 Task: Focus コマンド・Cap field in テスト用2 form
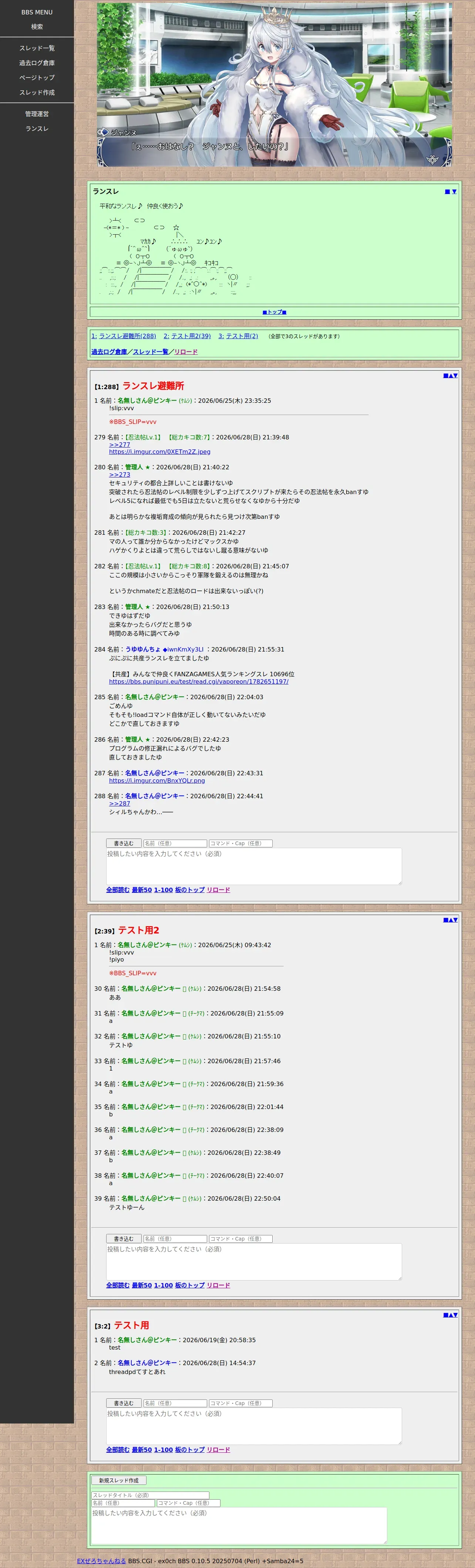[240, 1239]
